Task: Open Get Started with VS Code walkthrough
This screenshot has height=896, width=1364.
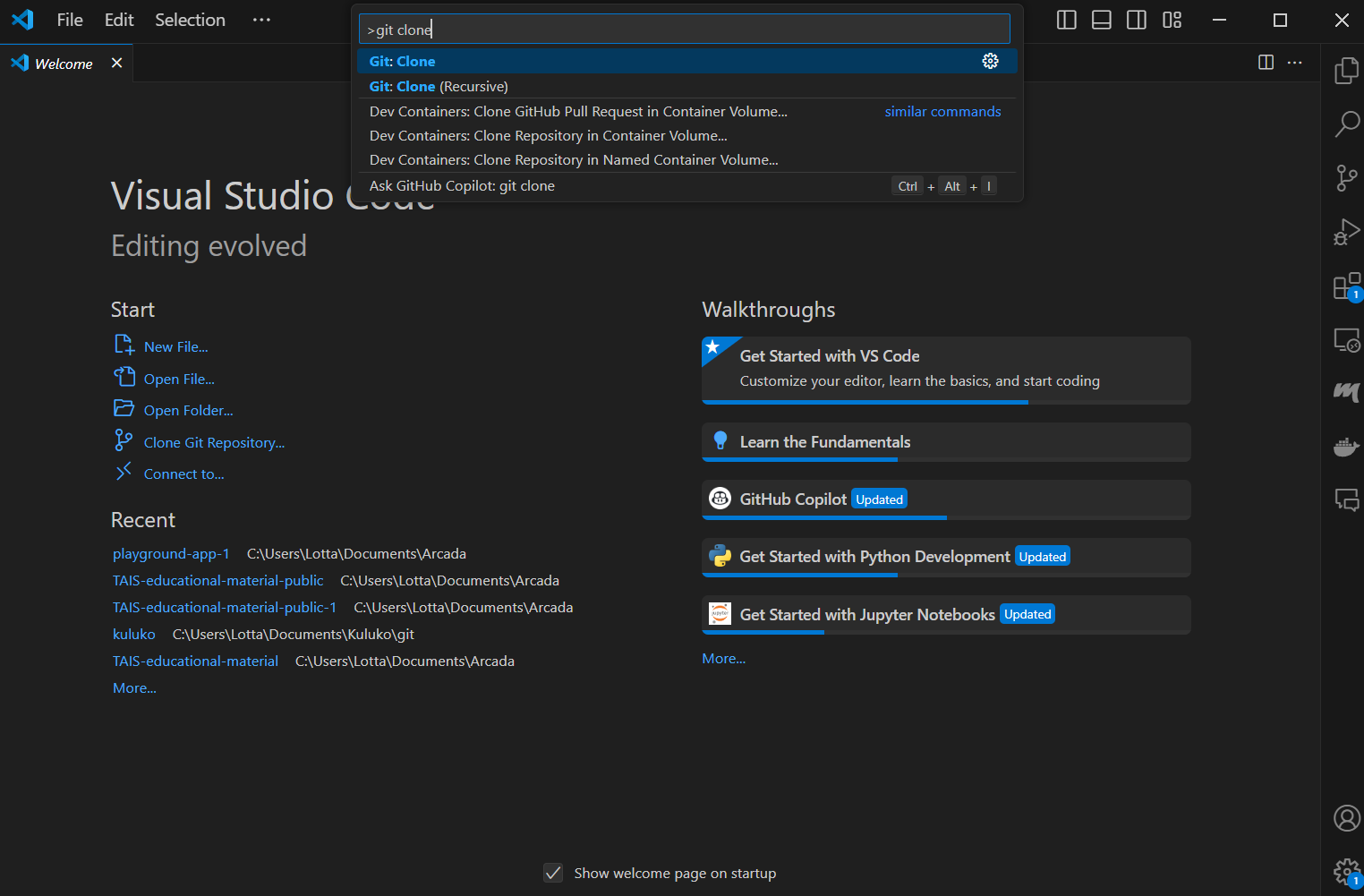Action: (x=946, y=371)
